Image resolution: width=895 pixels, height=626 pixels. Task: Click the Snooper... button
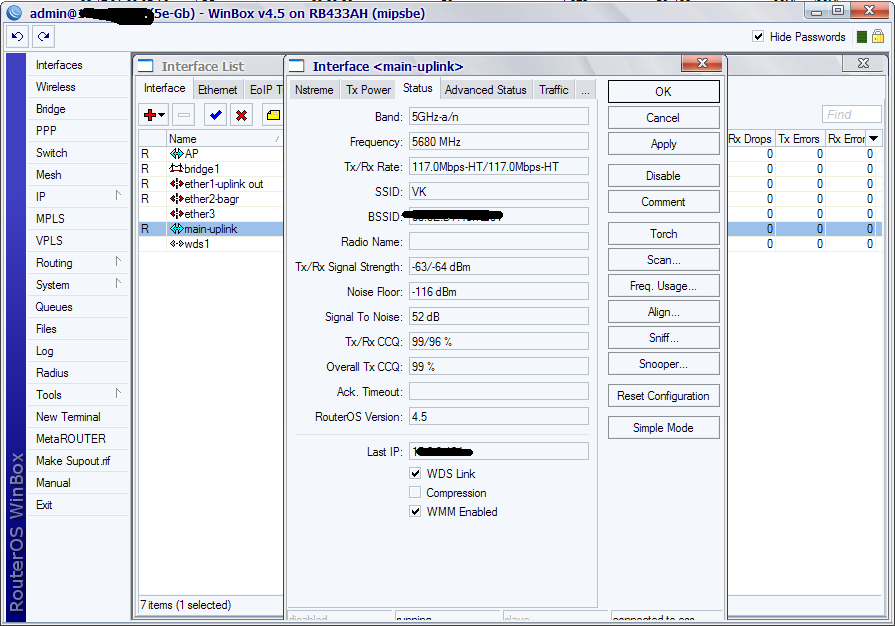[x=663, y=364]
